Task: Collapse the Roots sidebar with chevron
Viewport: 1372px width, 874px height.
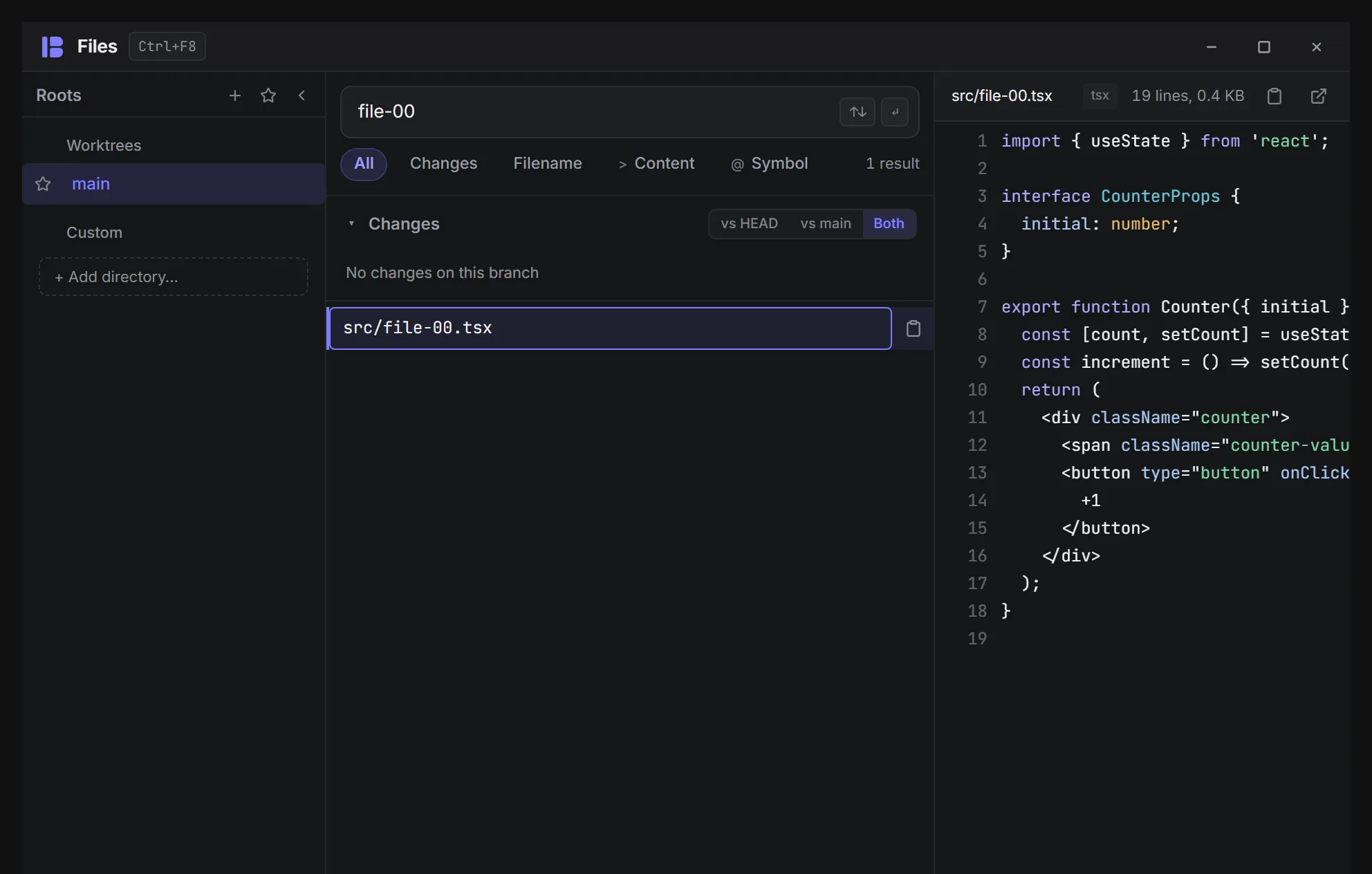Action: [302, 95]
